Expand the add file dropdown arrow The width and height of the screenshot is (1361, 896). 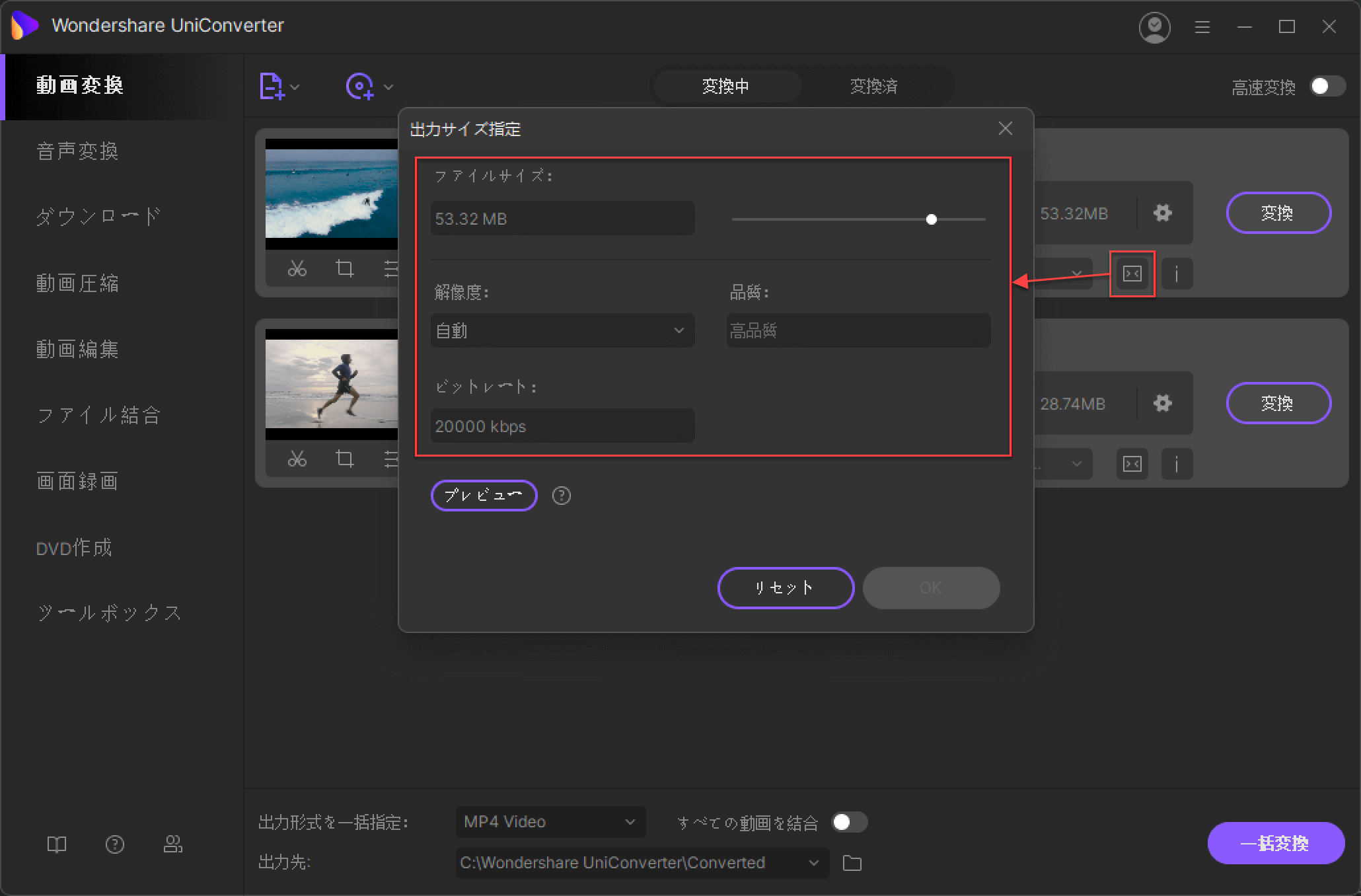295,87
